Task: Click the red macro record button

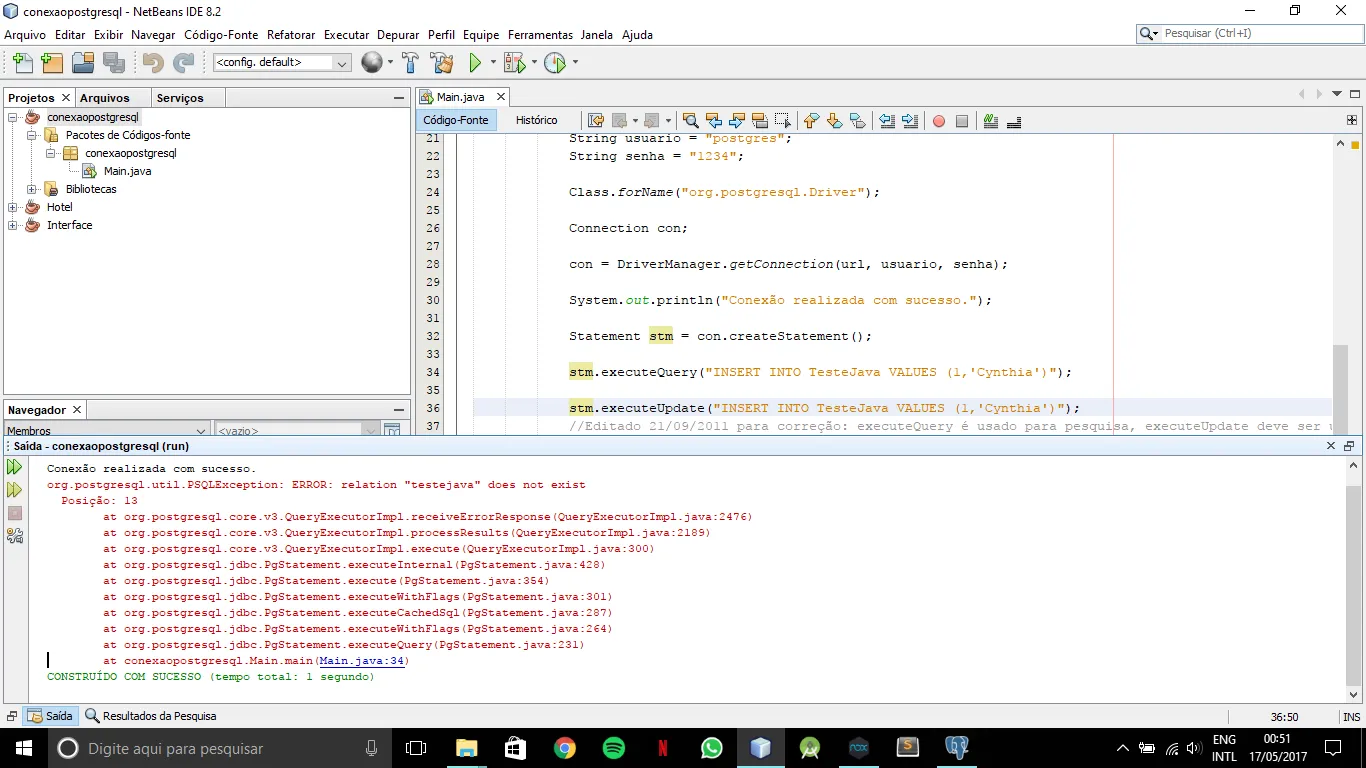Action: [938, 121]
